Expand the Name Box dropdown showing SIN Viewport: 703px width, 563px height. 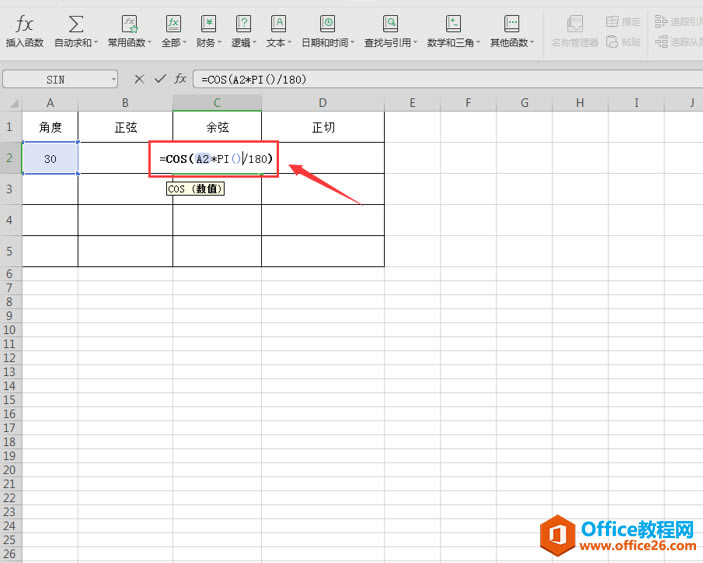(113, 80)
